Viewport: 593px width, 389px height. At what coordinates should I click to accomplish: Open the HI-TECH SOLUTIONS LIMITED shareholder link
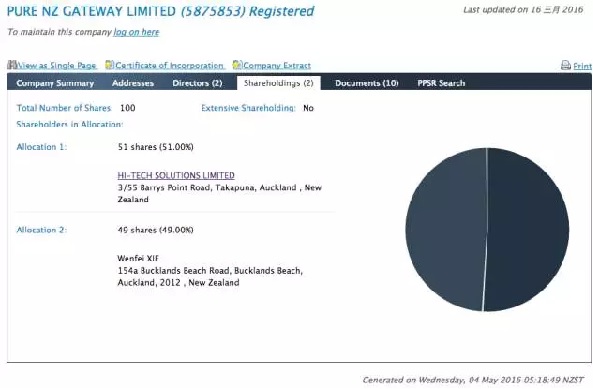176,175
